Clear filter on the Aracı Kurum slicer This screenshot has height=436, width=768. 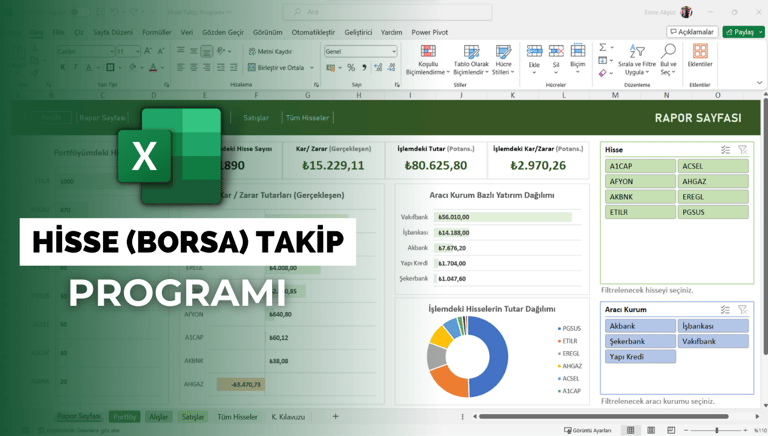(x=743, y=310)
